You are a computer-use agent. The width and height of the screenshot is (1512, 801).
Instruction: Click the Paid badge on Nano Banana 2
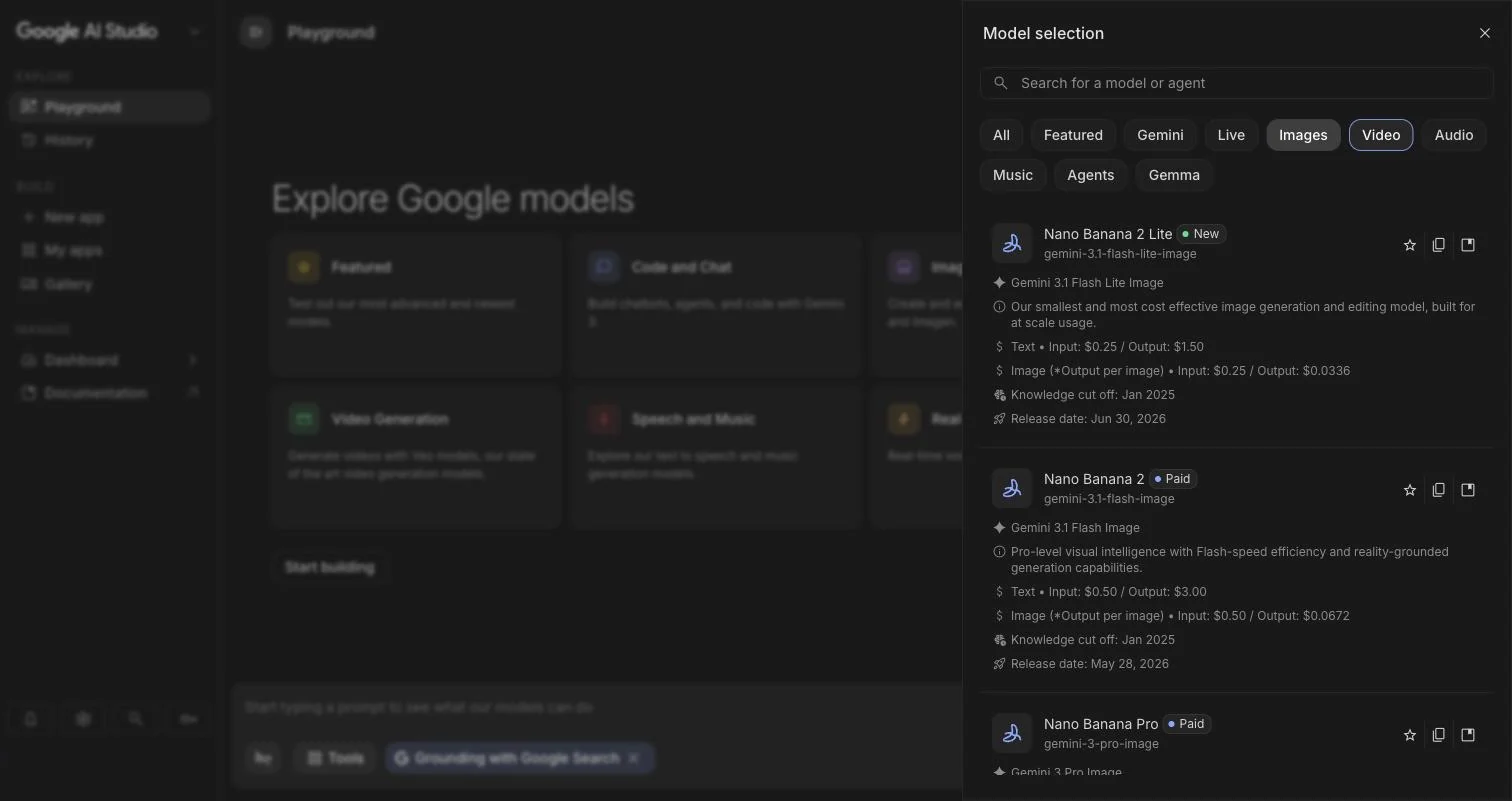(x=1173, y=479)
